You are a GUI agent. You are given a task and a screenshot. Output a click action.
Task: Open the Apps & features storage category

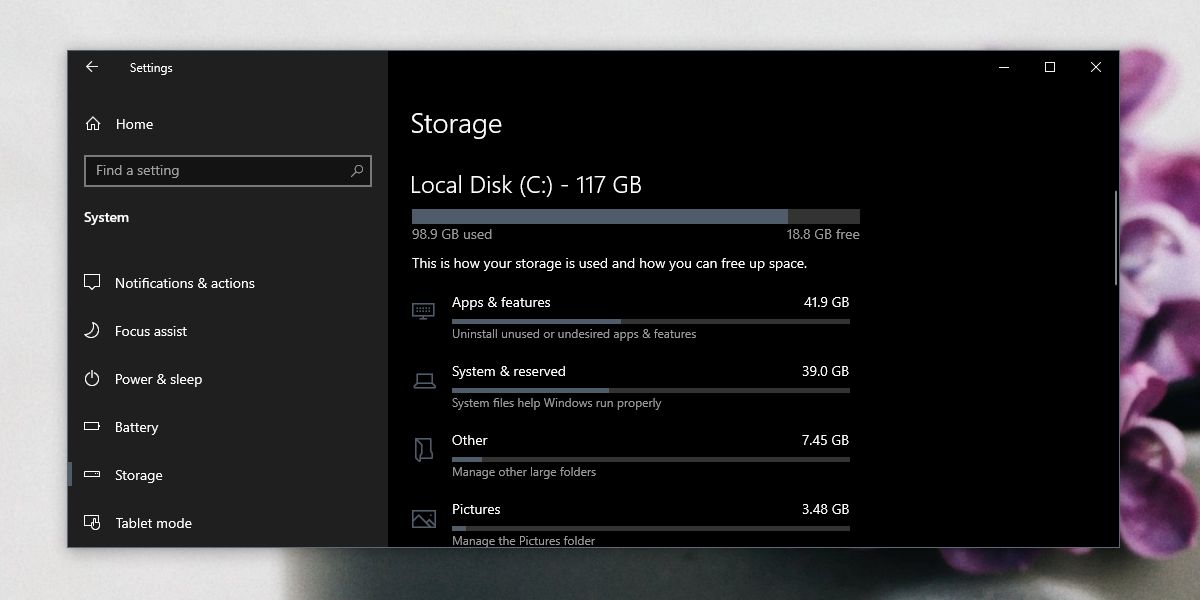pos(630,317)
